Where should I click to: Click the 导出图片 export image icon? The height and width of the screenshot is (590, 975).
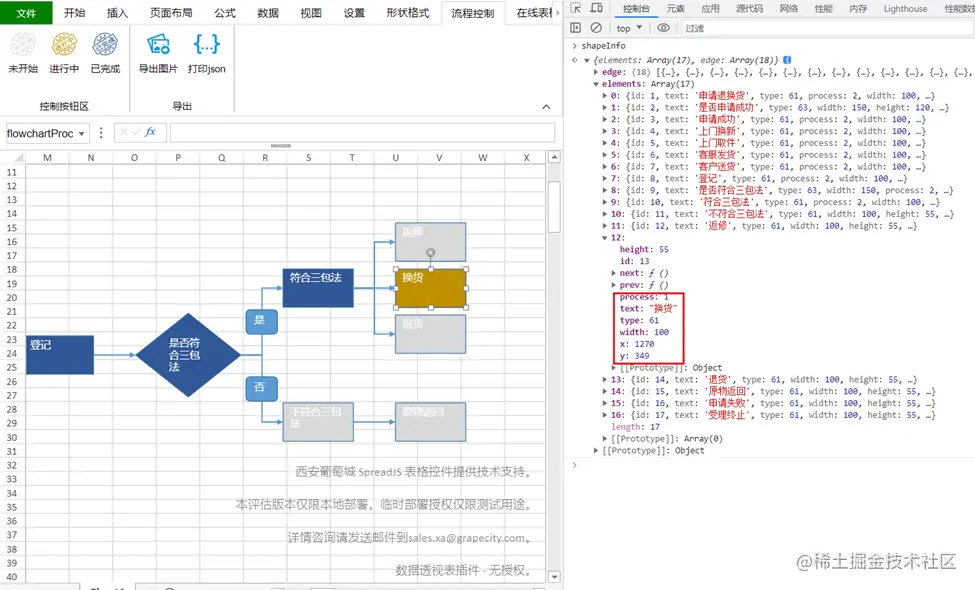click(158, 45)
